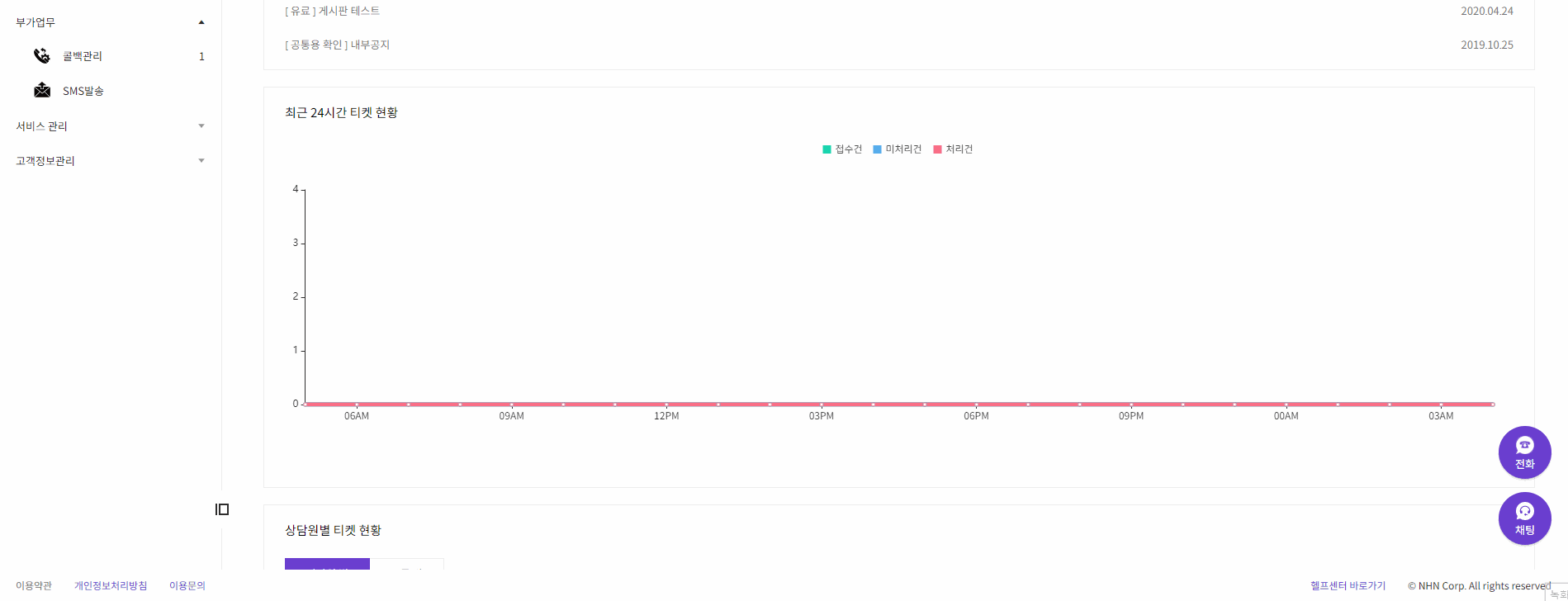Open the 콜백관리 menu item
The image size is (1568, 601).
83,56
